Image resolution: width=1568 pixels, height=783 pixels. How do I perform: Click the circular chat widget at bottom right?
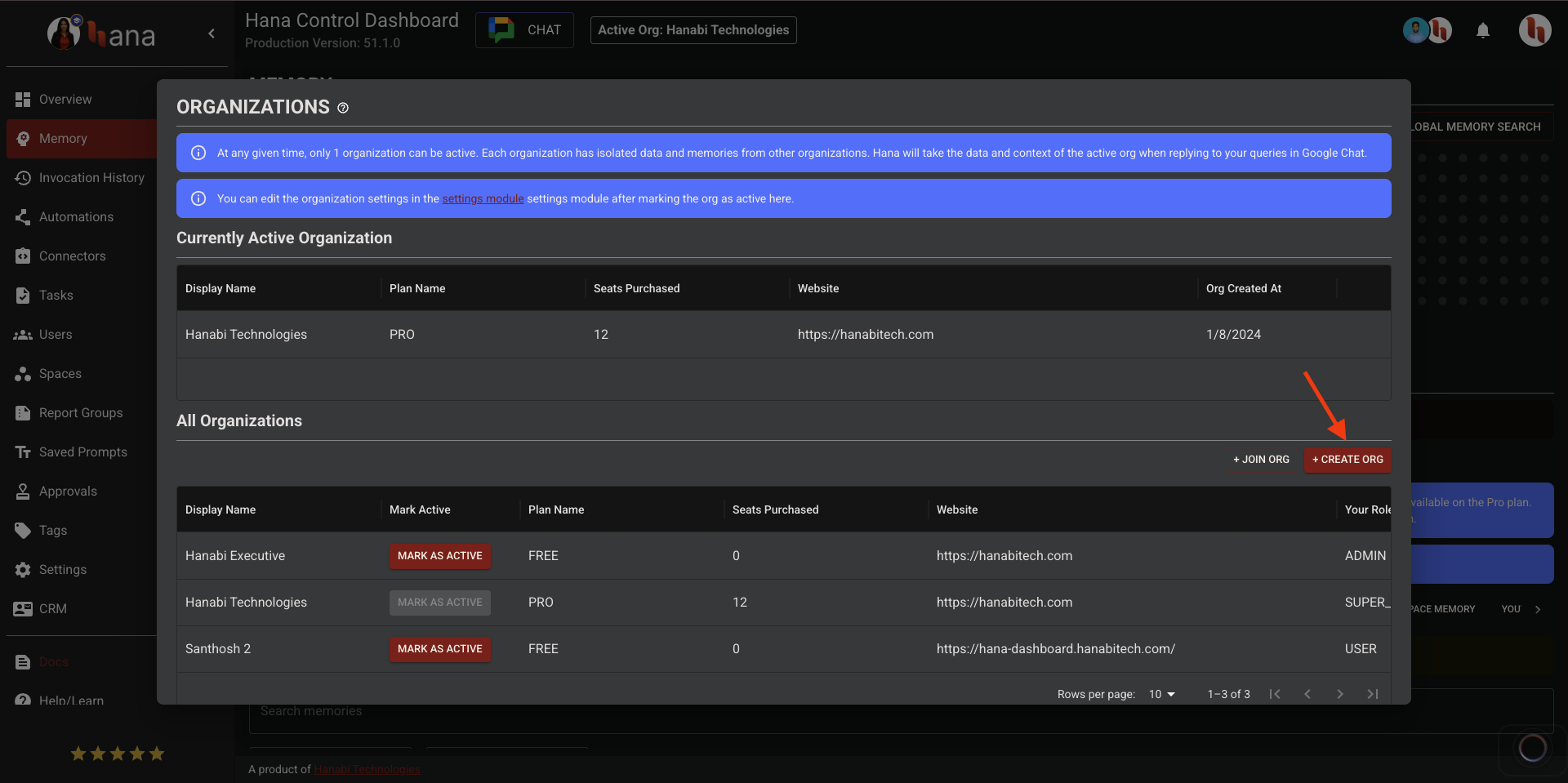point(1532,748)
